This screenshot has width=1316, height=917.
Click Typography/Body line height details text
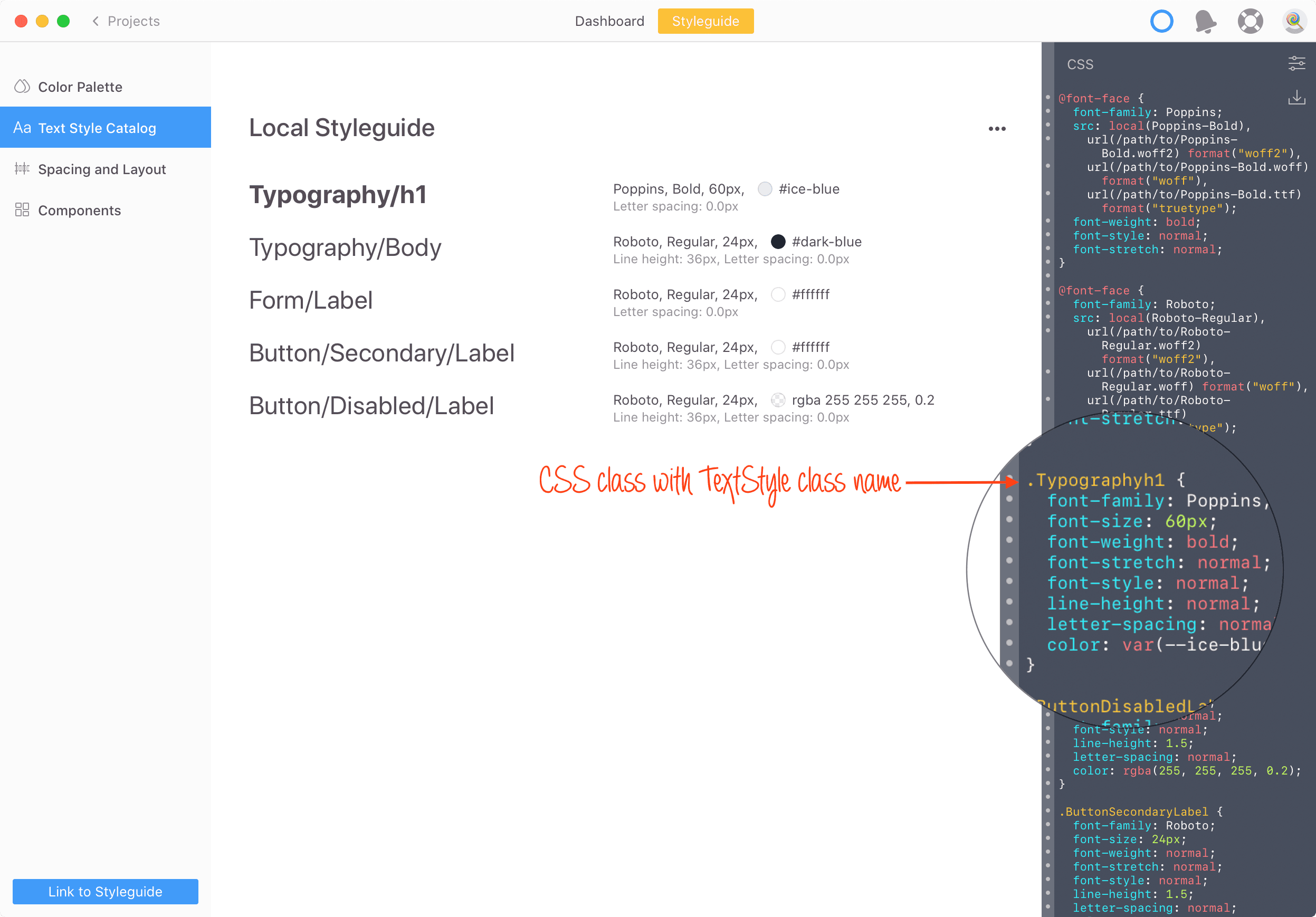[x=731, y=259]
